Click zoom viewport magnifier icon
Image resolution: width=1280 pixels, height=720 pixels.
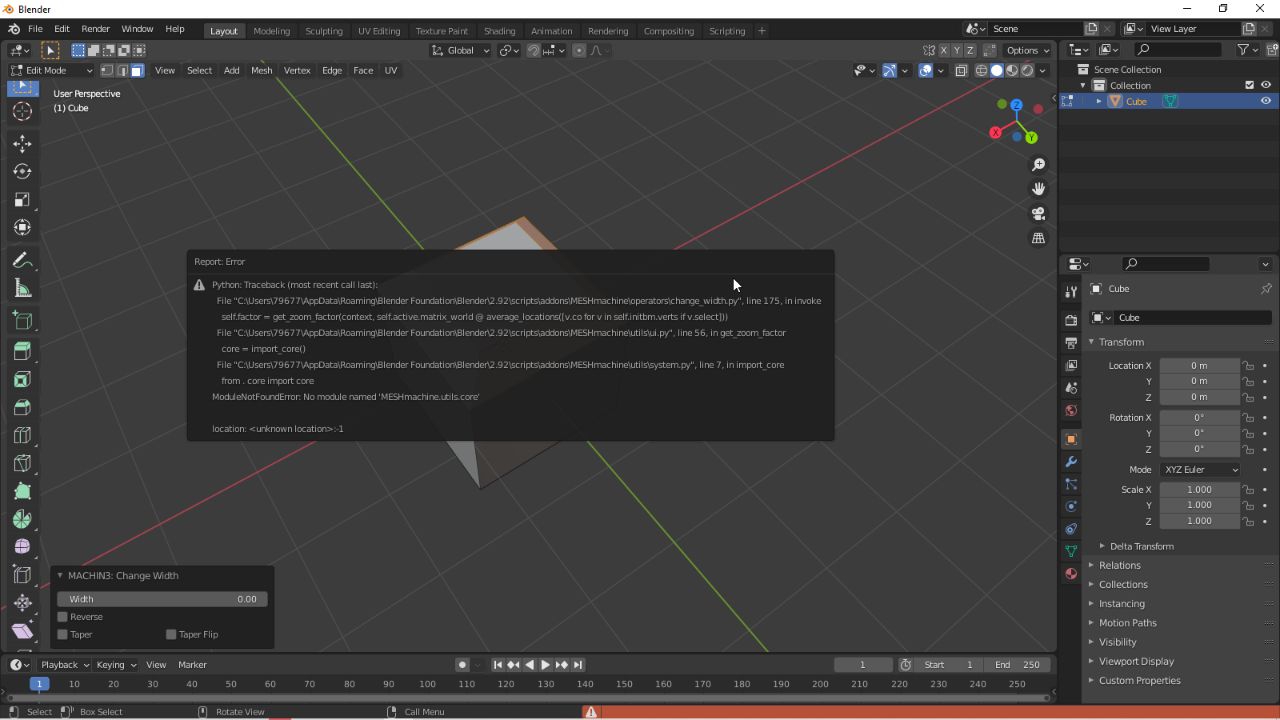1038,165
